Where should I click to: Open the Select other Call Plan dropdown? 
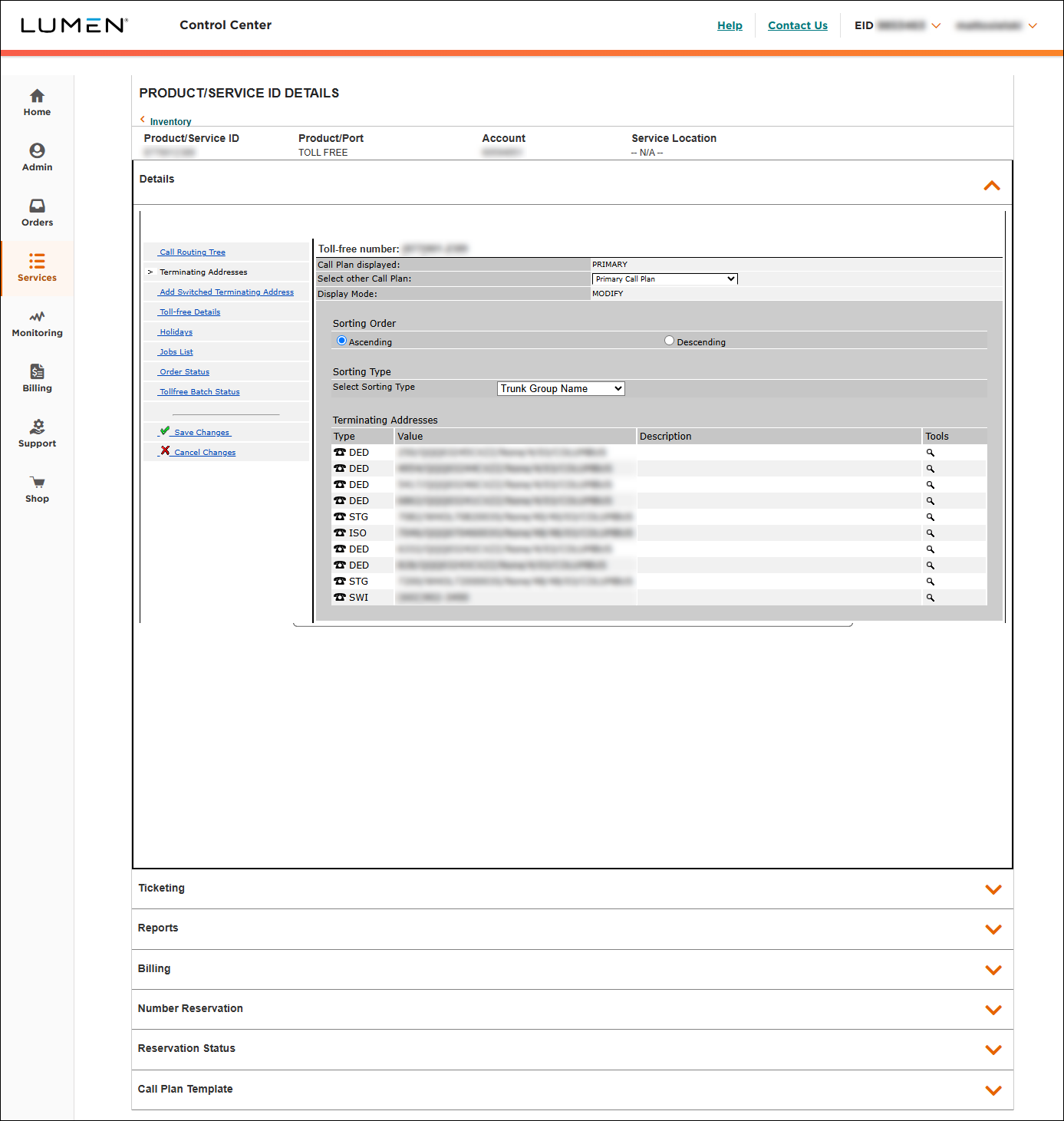[x=664, y=279]
